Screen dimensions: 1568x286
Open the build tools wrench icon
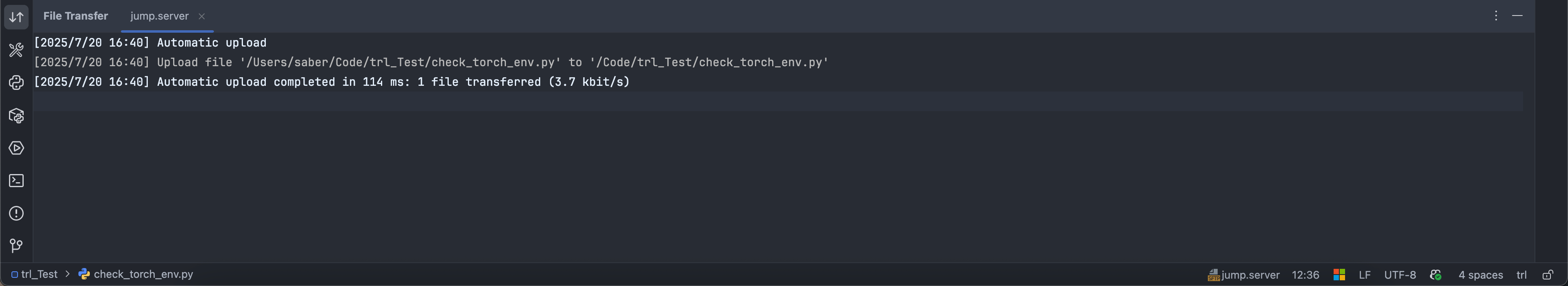16,50
